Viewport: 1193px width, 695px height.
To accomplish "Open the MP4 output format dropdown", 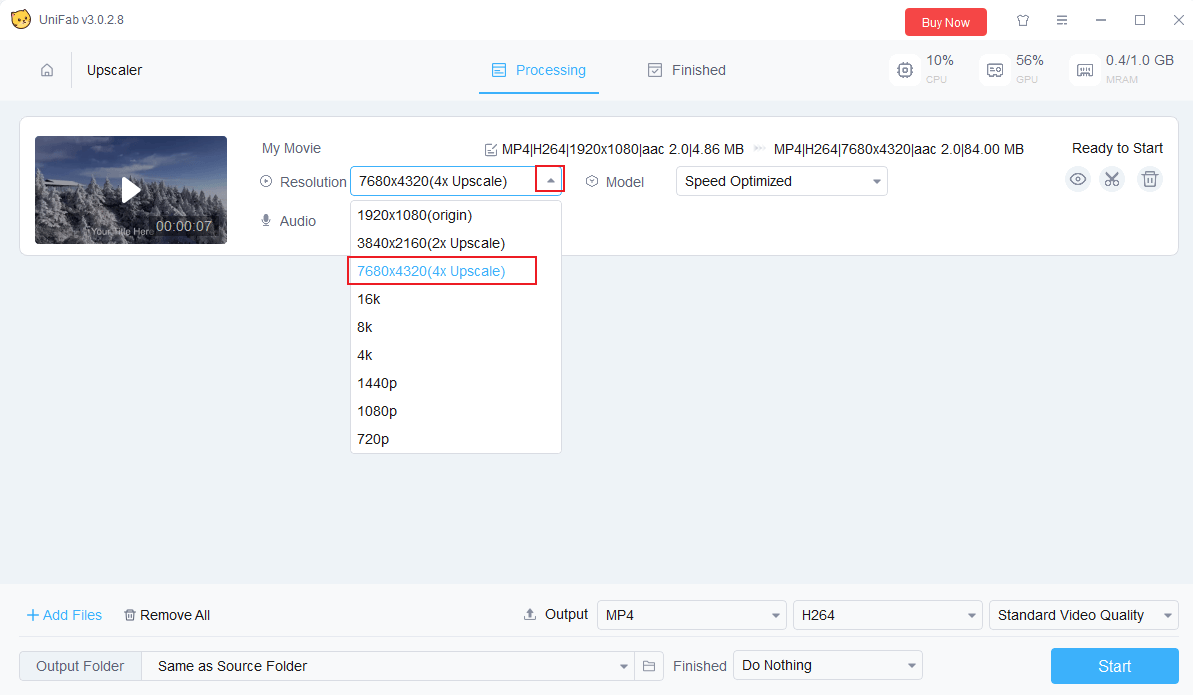I will click(692, 615).
